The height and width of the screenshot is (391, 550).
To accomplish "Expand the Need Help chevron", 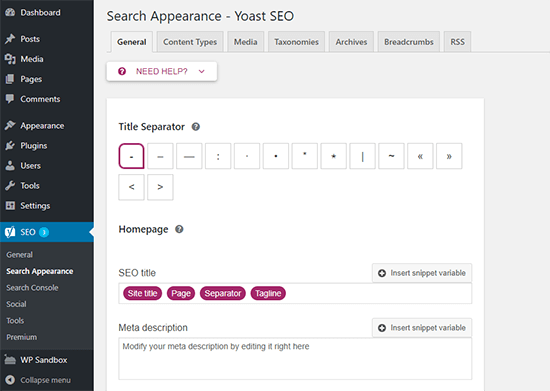I will click(201, 71).
